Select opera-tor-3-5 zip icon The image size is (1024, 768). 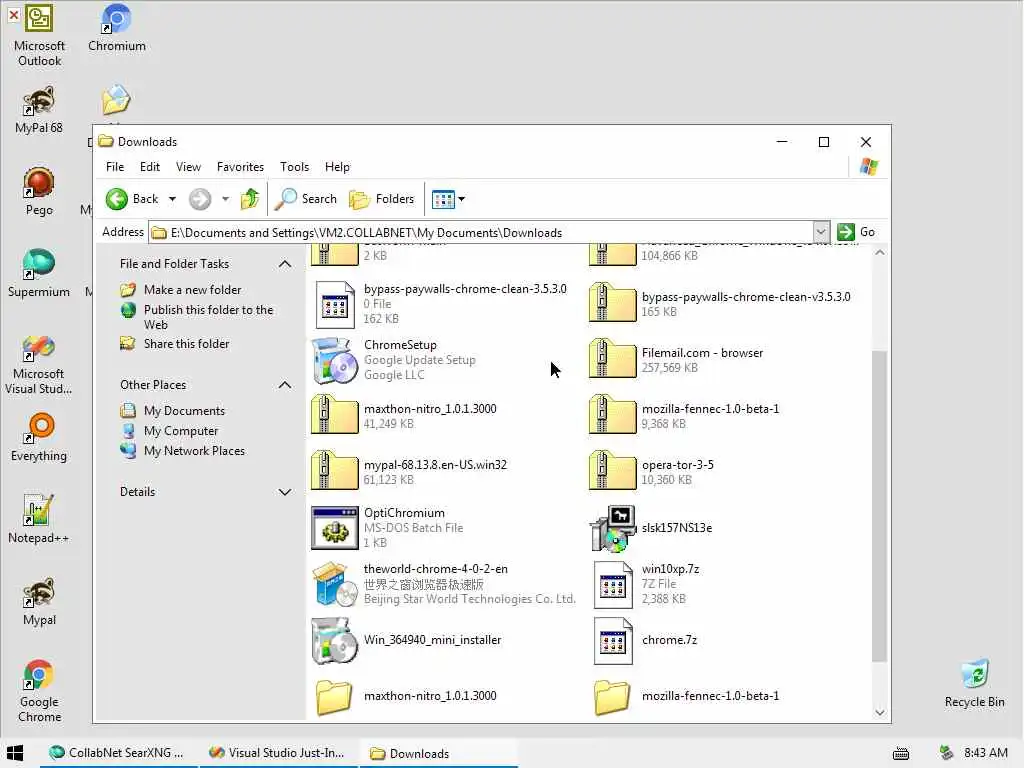(613, 470)
